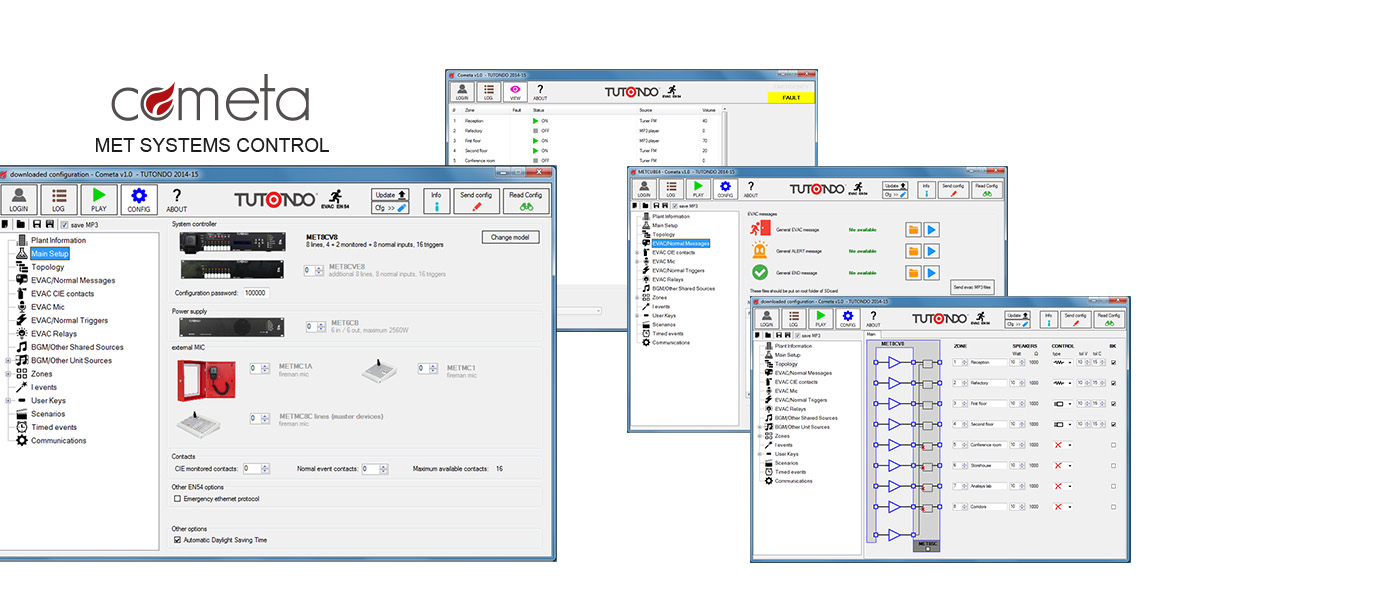This screenshot has width=1400, height=600.
Task: Click the Storehouse zone name field
Action: click(987, 465)
